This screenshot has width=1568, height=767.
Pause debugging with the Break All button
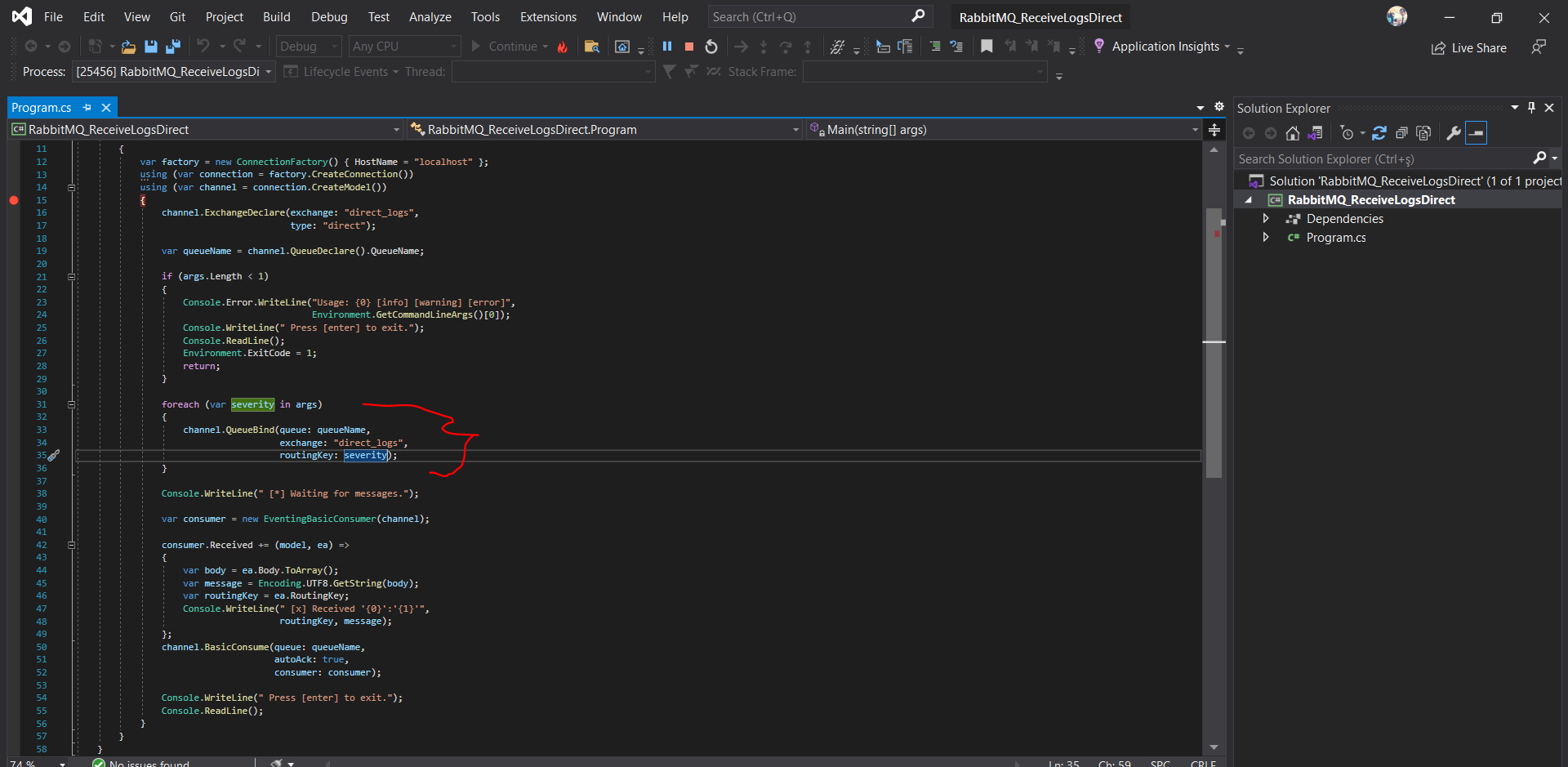(x=667, y=47)
